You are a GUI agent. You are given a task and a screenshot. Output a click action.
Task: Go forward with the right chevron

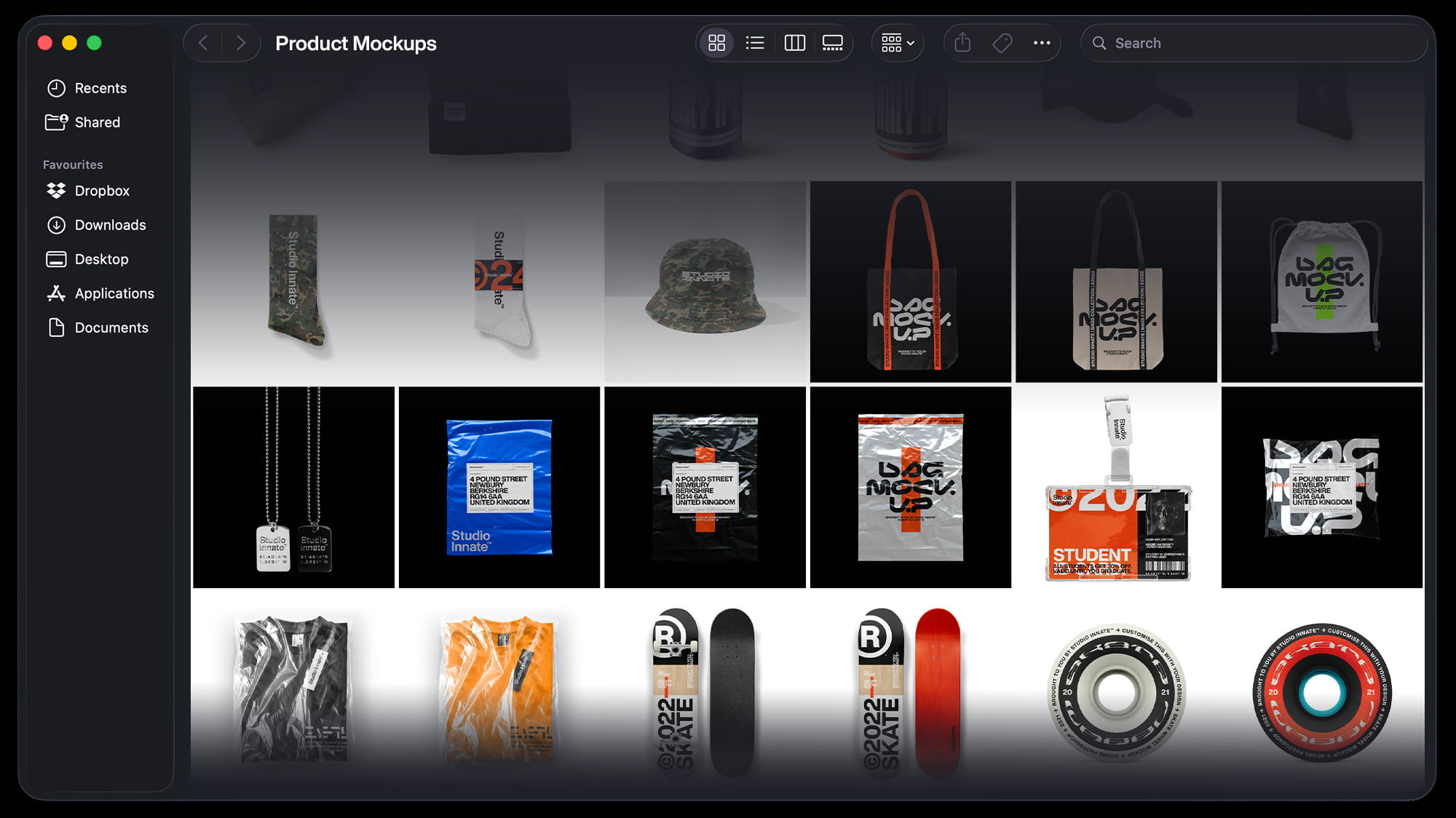point(241,43)
